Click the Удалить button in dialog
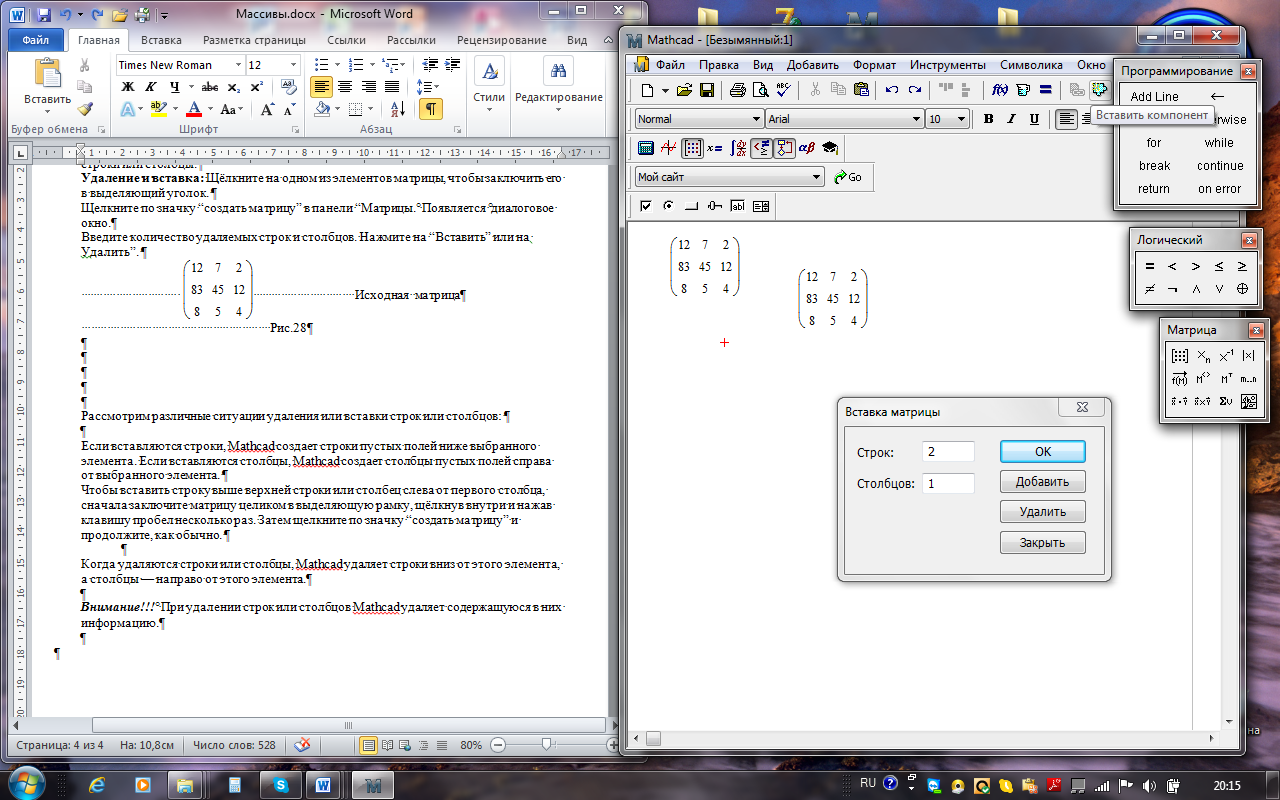 point(1043,512)
